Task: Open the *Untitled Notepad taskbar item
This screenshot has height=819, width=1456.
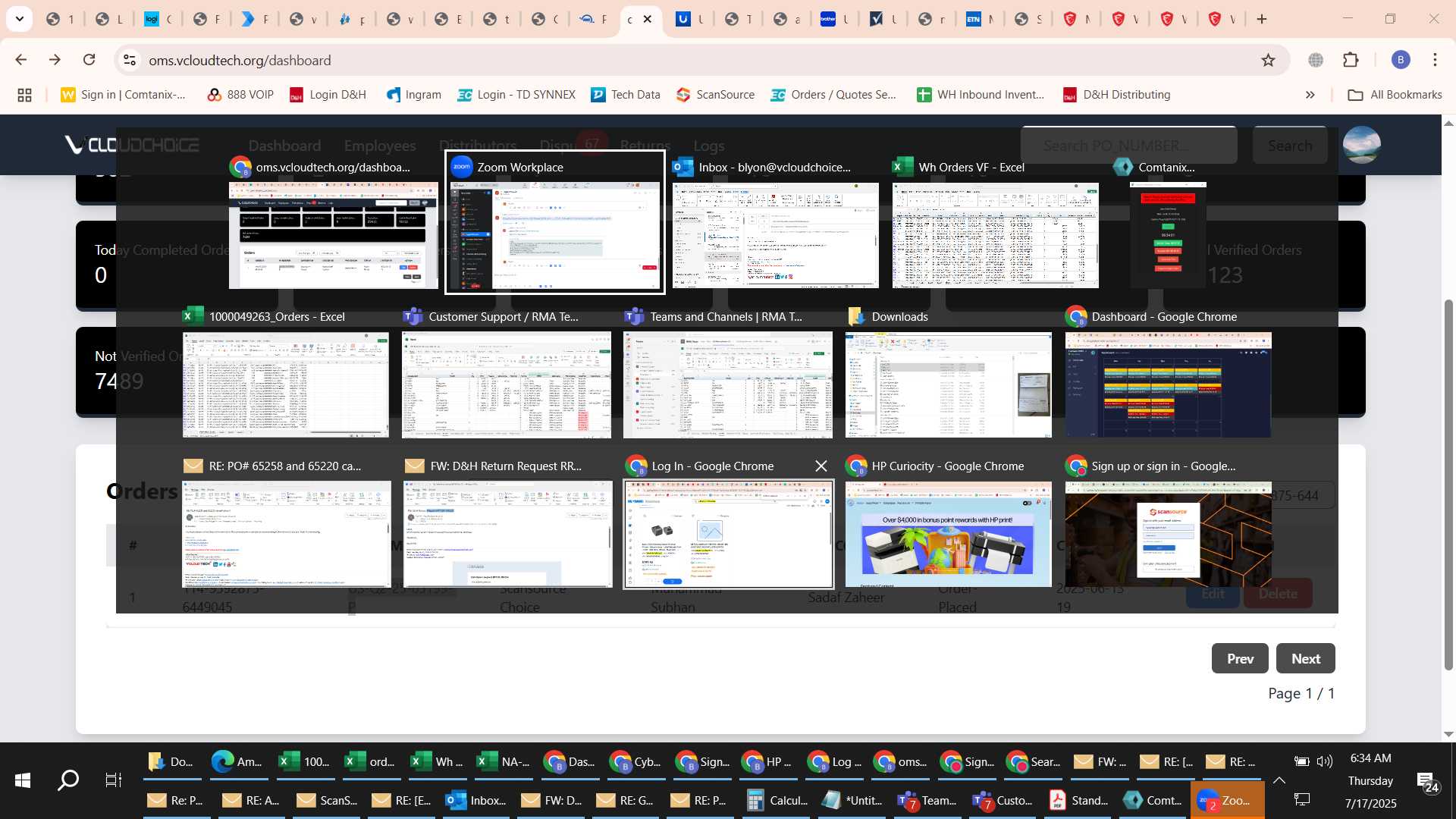Action: click(x=853, y=800)
